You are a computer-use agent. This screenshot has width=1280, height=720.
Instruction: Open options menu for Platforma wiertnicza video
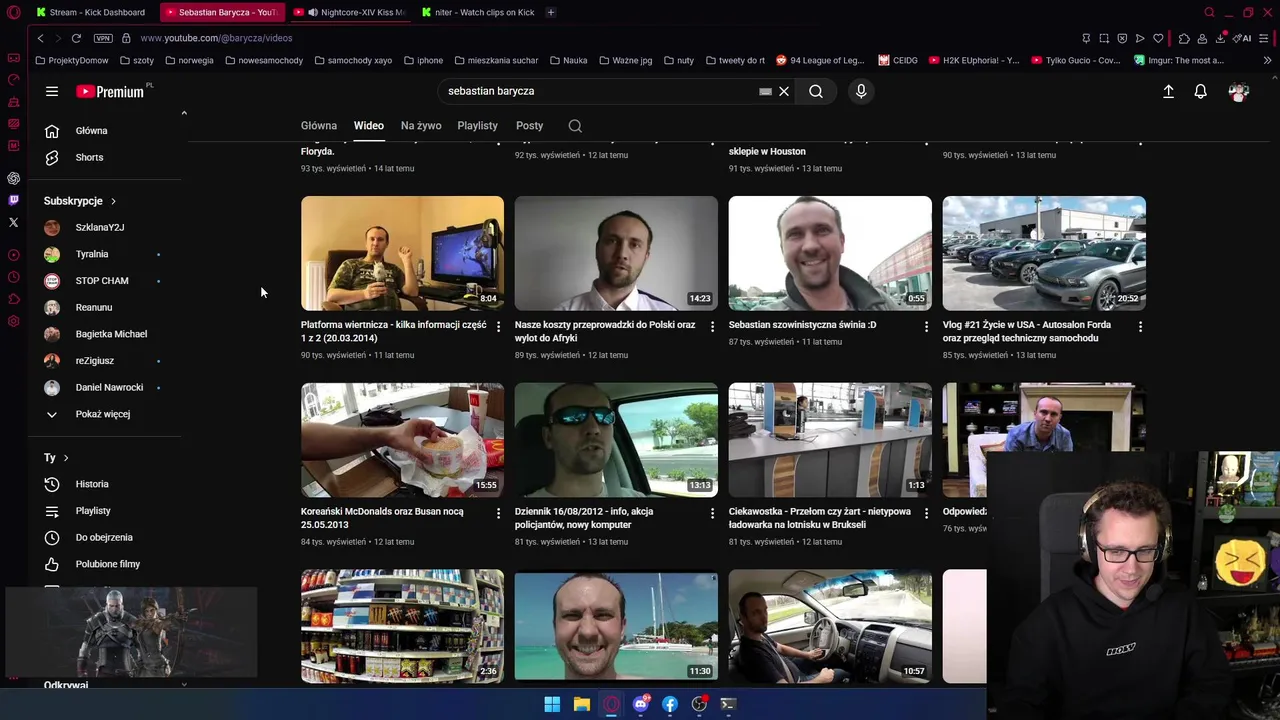498,327
